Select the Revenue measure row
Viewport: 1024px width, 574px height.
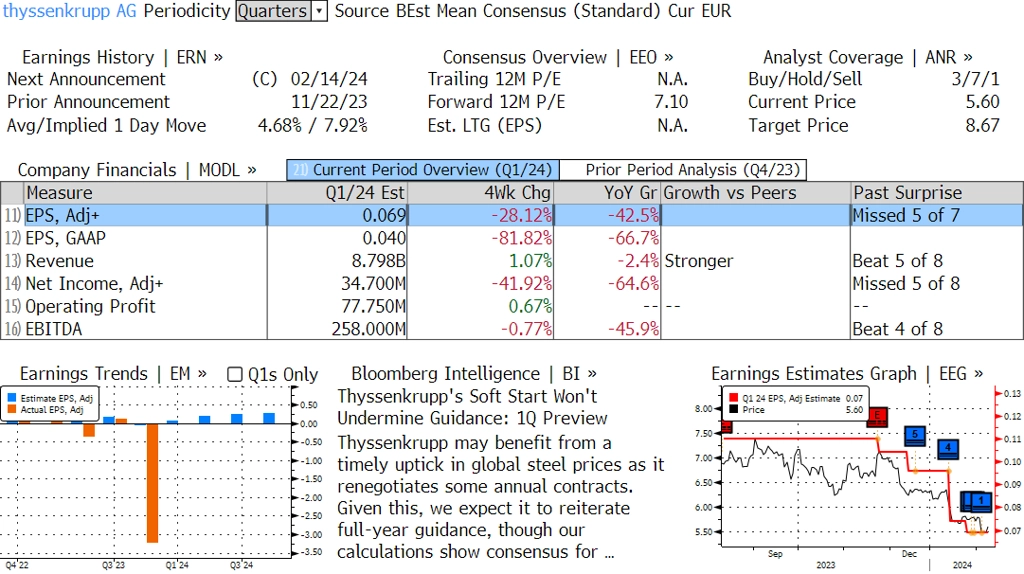point(512,261)
